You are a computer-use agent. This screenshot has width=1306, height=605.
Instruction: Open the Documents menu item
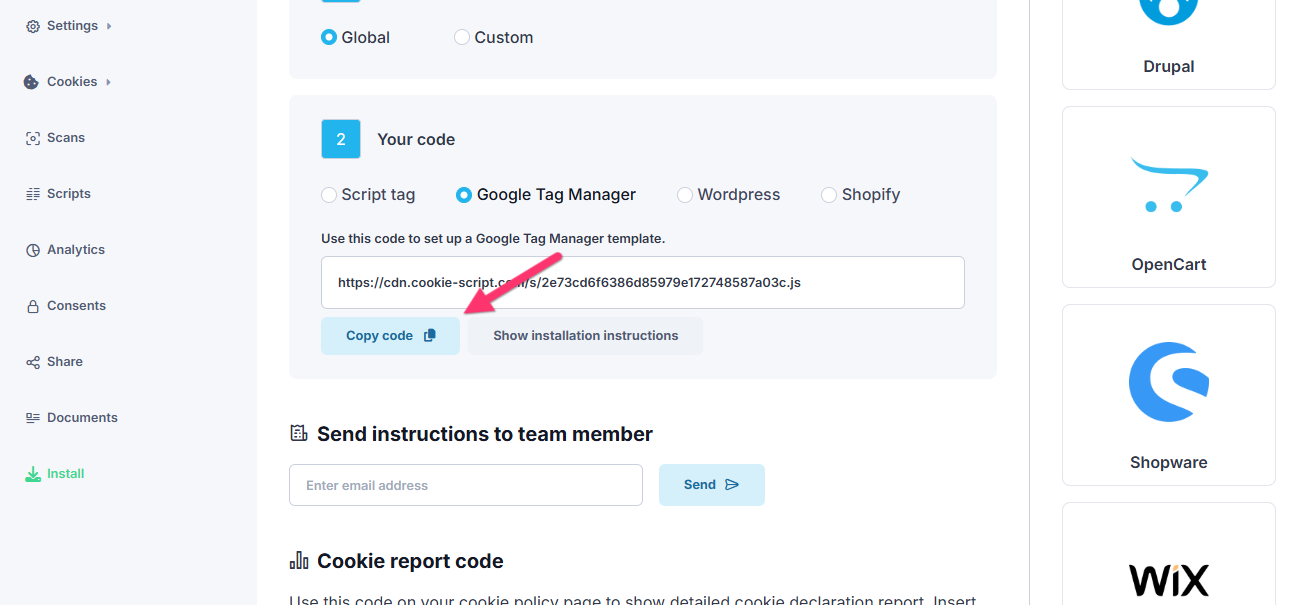(x=82, y=418)
